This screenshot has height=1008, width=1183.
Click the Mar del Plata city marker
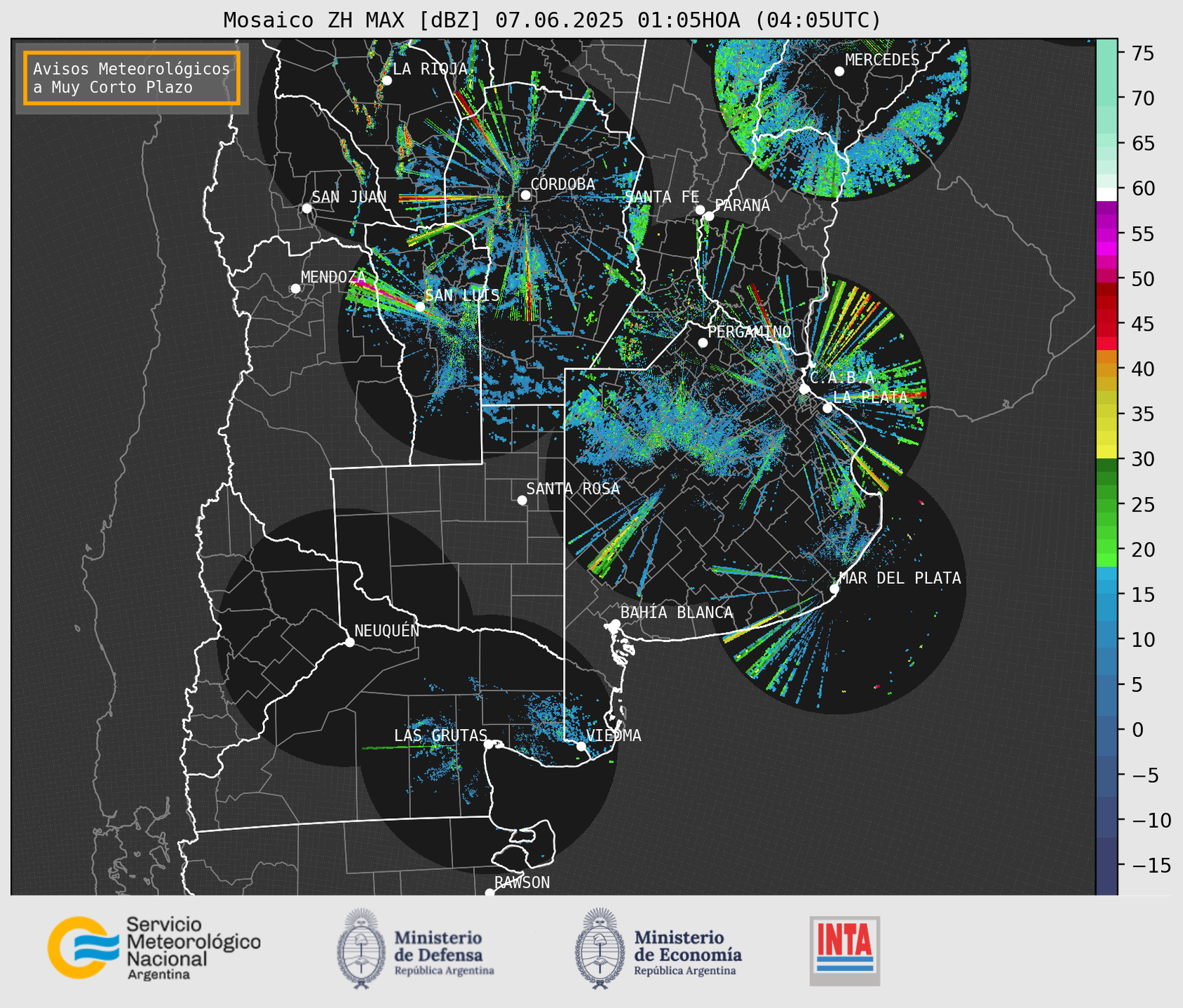[834, 589]
